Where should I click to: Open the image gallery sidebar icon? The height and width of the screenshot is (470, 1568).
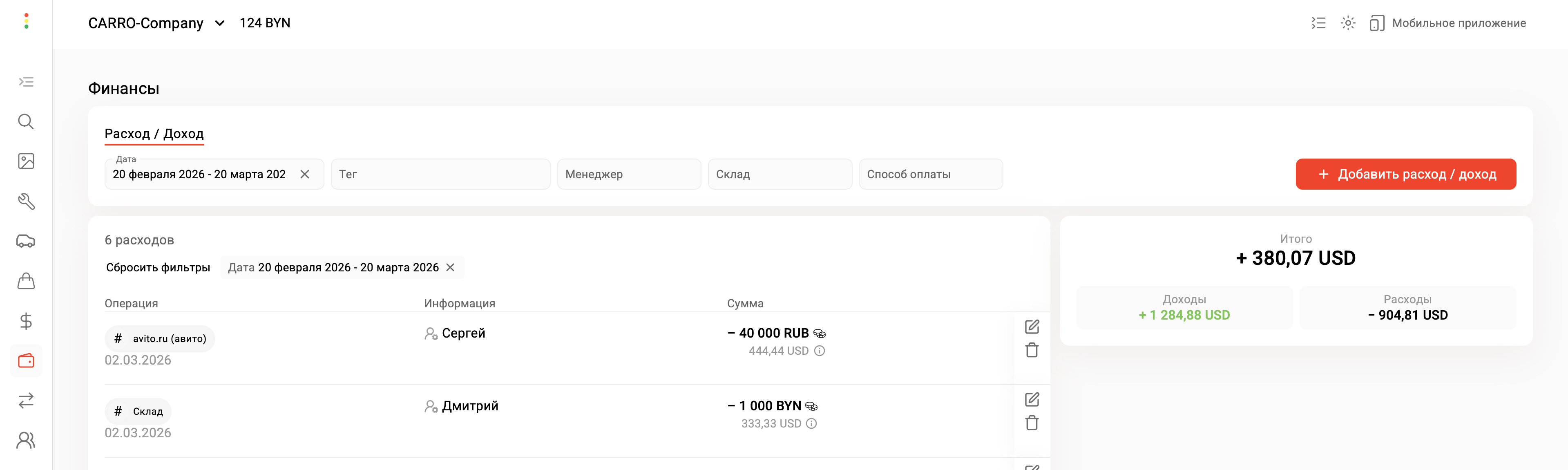tap(26, 161)
